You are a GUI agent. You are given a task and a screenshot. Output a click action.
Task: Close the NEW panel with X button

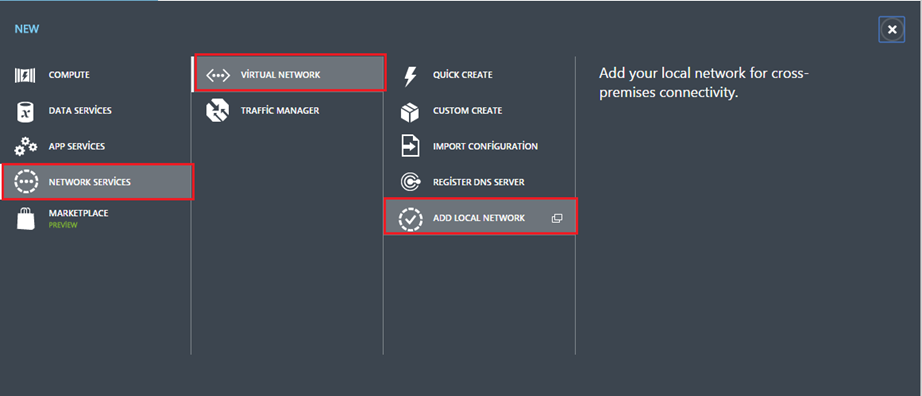coord(892,29)
